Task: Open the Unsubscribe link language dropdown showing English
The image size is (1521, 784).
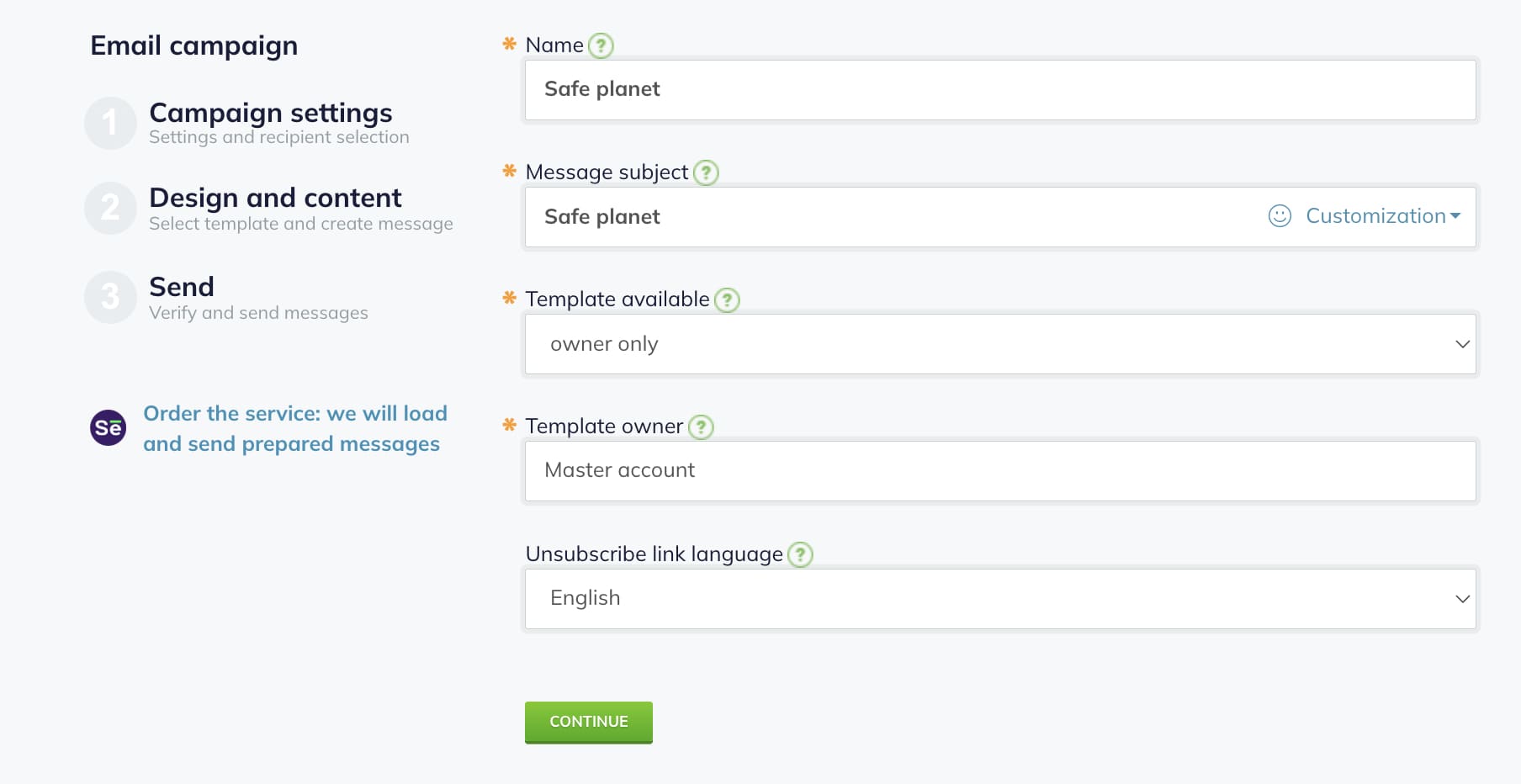Action: click(x=1000, y=599)
